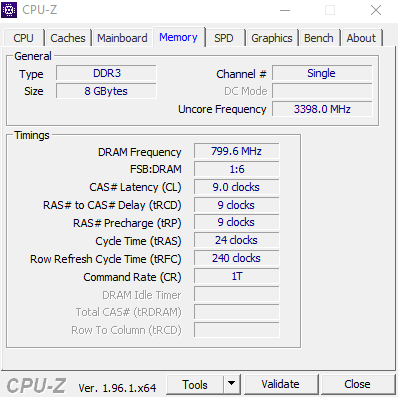Click the empty Row To Column field

tap(237, 330)
